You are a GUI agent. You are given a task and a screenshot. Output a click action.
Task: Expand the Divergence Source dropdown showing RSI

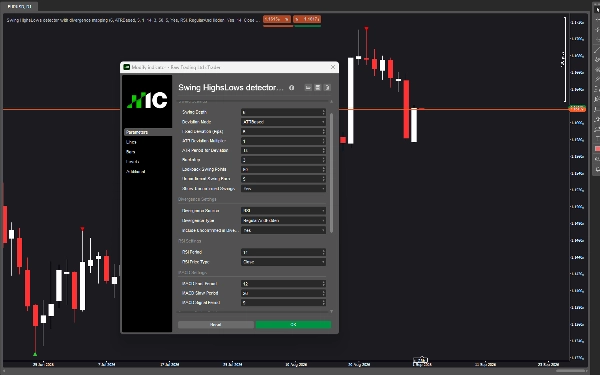click(283, 210)
